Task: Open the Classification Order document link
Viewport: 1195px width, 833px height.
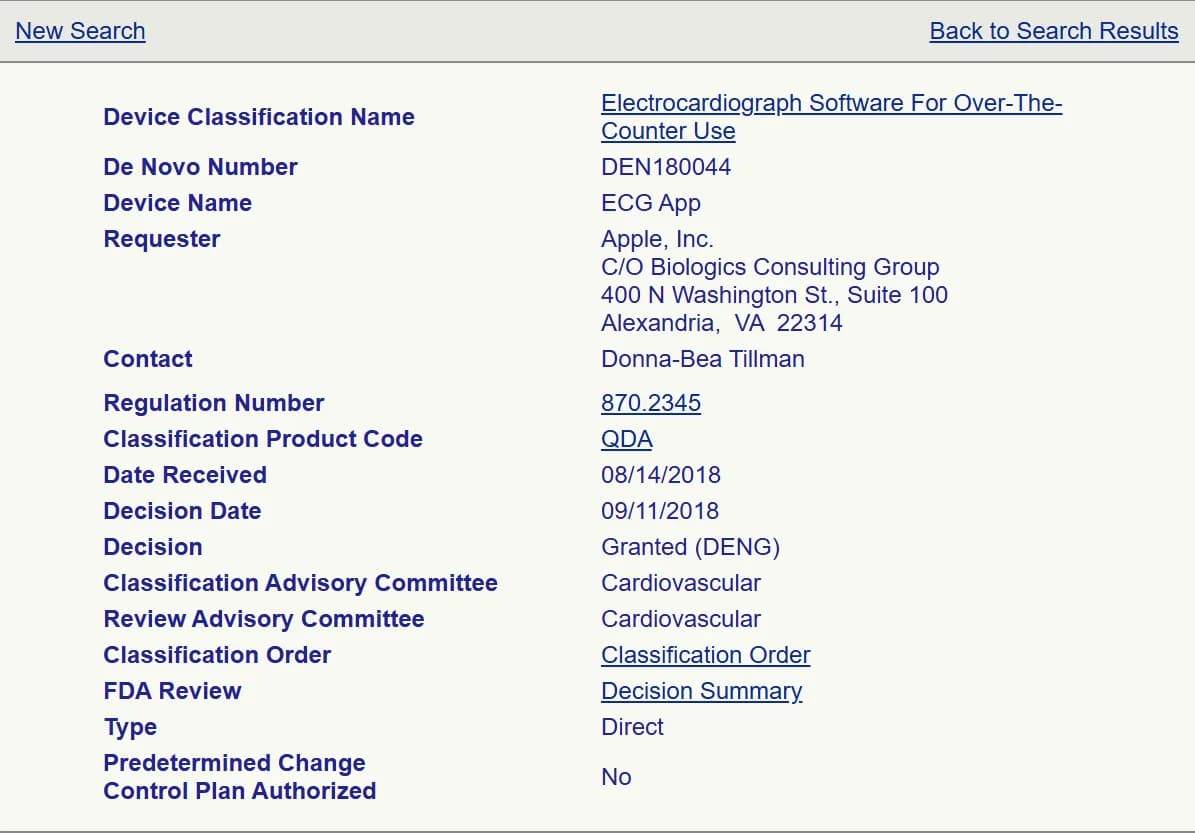Action: [706, 655]
